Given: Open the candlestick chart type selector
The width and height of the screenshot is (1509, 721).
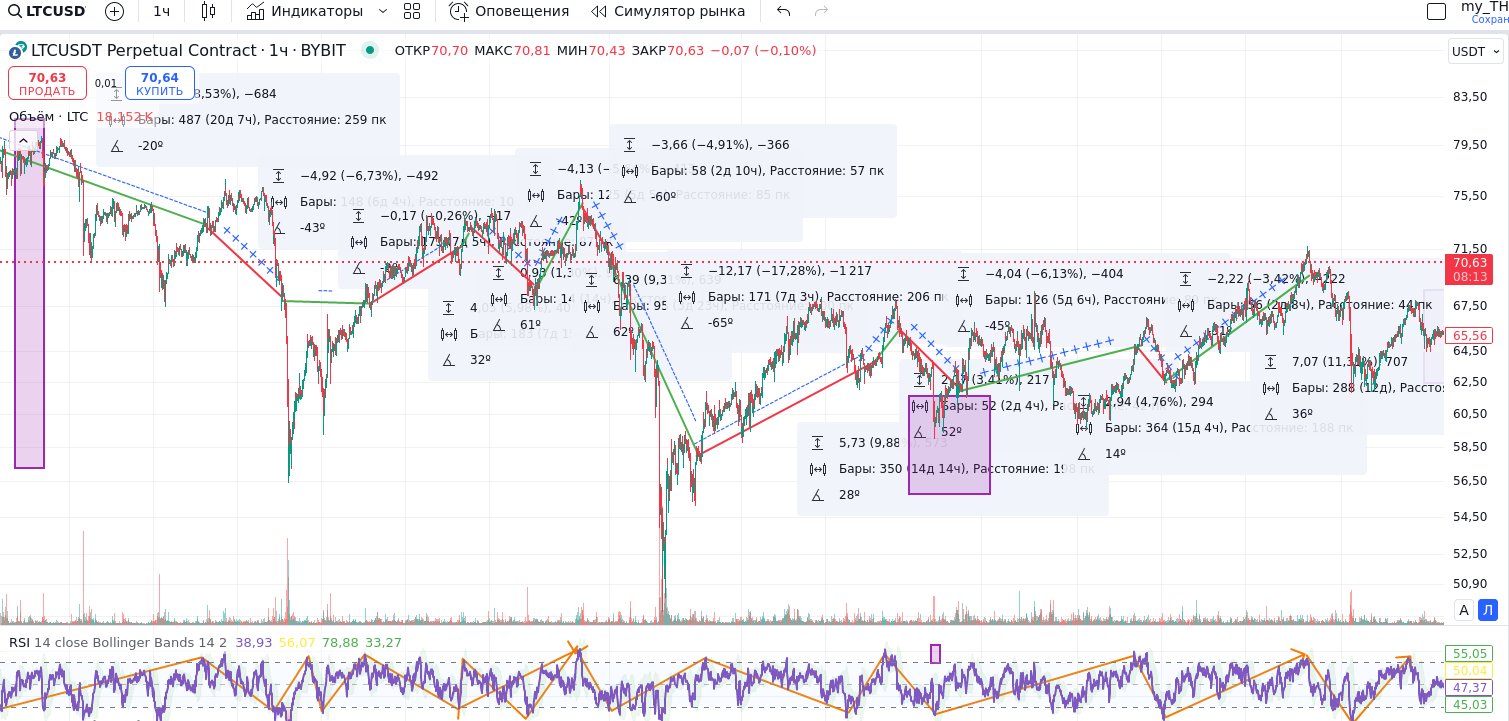Looking at the screenshot, I should [208, 11].
